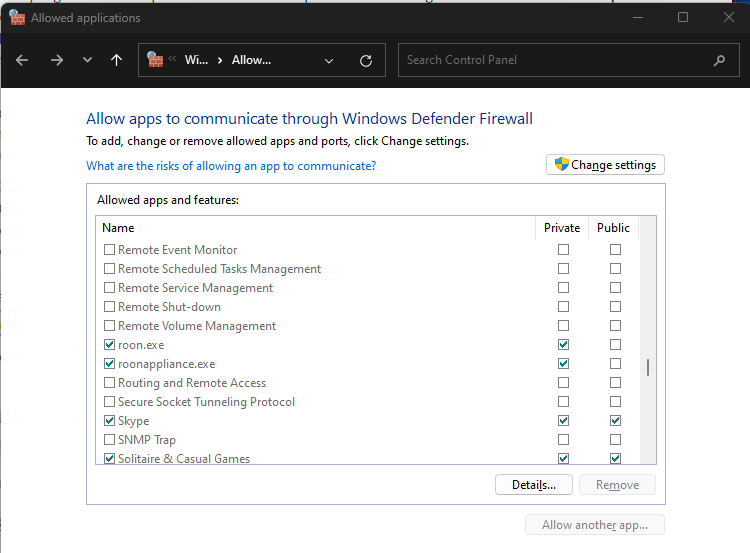Screen dimensions: 750x553
Task: Toggle Remote Shut-down name checkbox
Action: [x=110, y=307]
